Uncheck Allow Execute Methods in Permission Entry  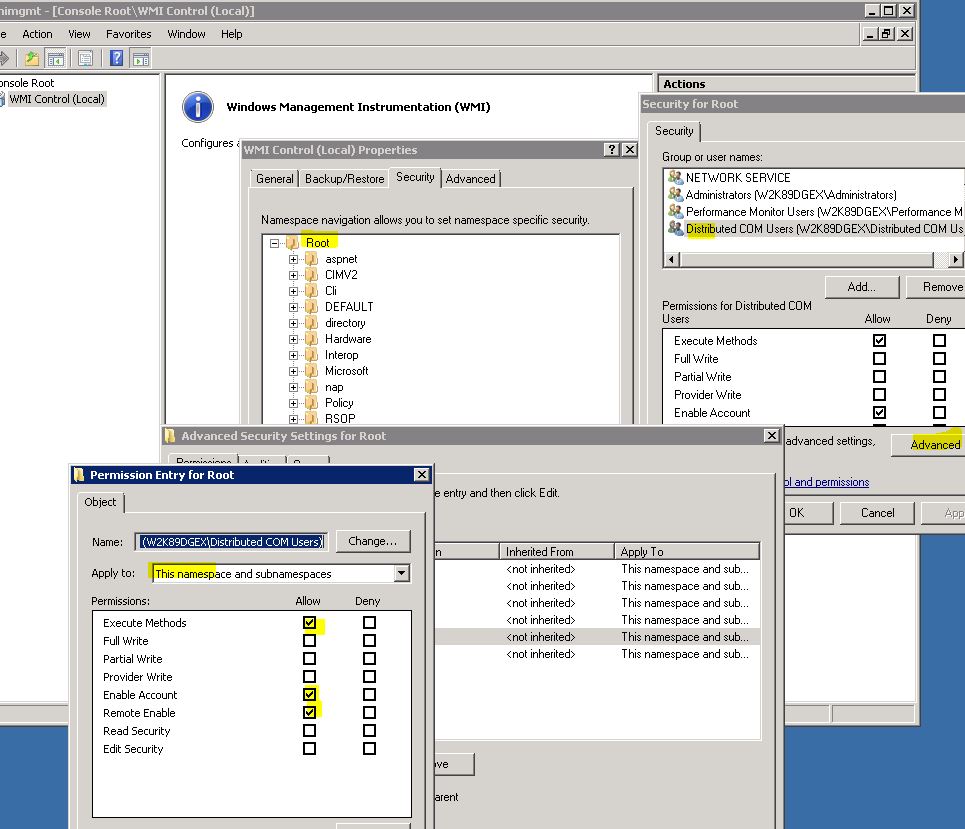[x=310, y=623]
